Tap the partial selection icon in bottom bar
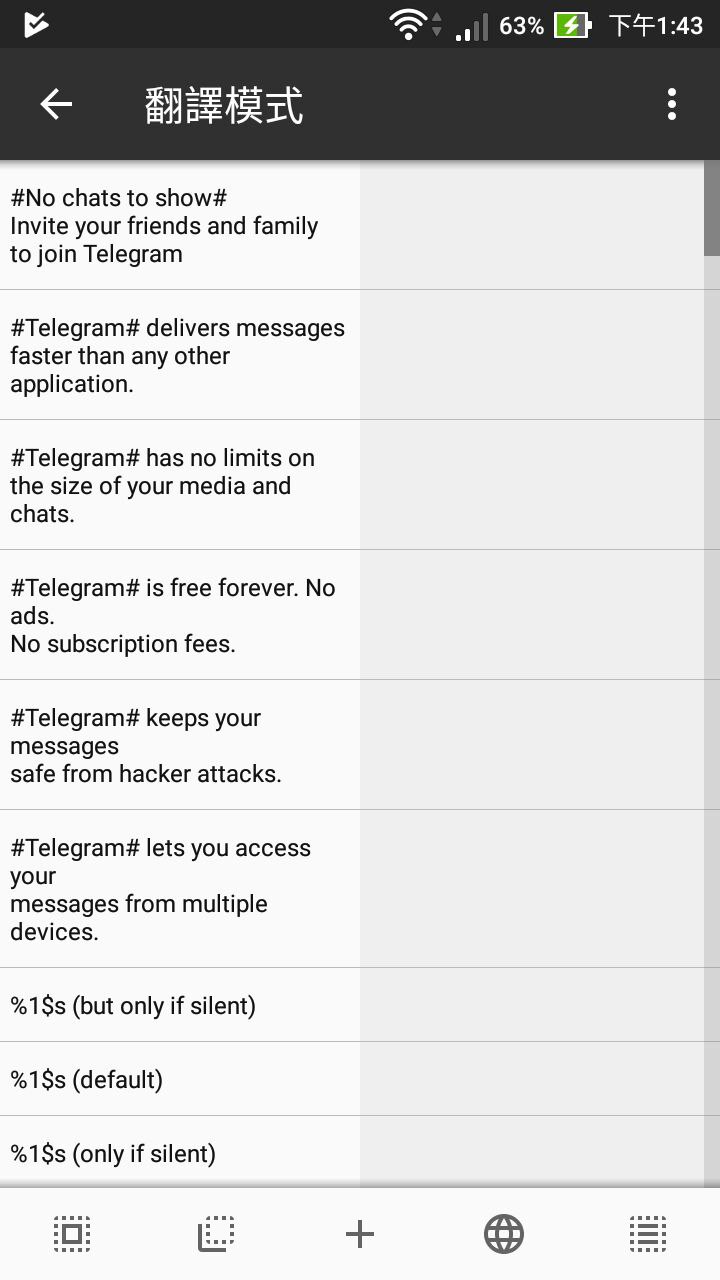The height and width of the screenshot is (1280, 720). click(216, 1234)
